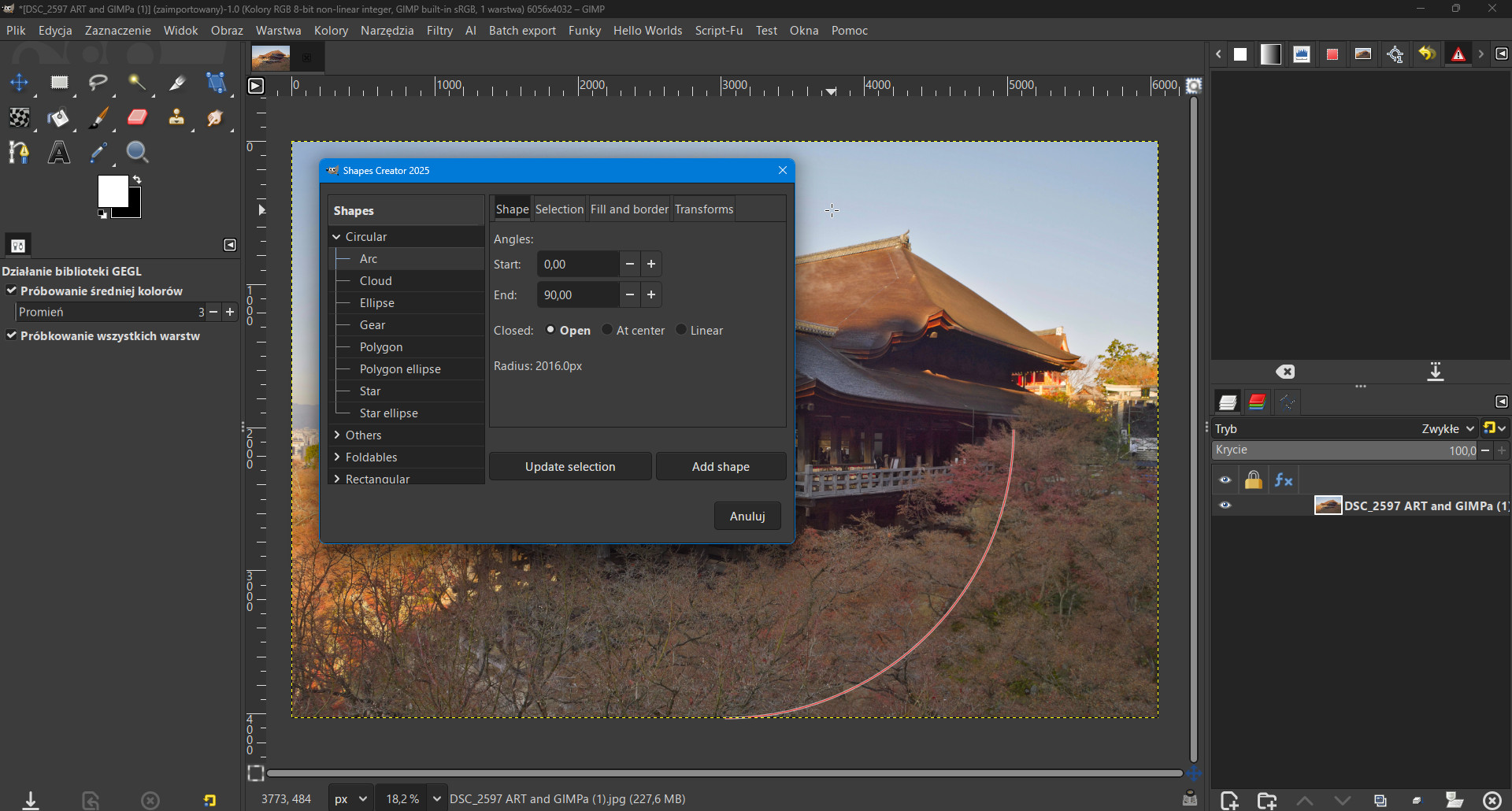Select the Rectangle Select tool

point(59,83)
